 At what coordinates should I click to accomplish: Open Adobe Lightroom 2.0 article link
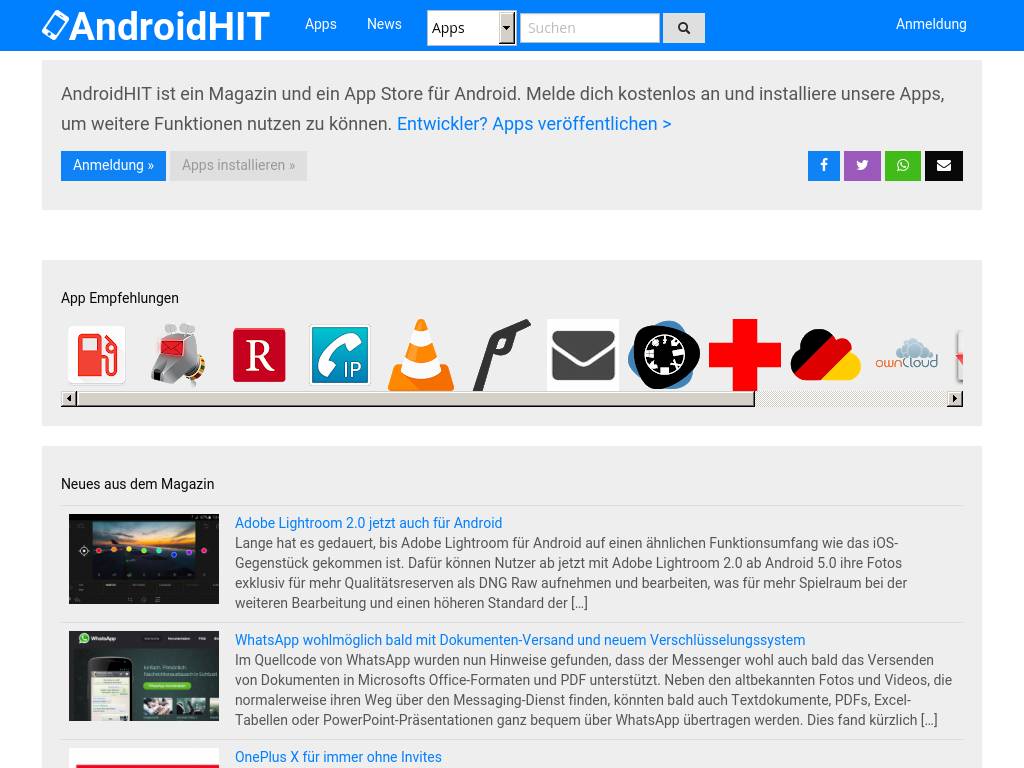point(368,523)
